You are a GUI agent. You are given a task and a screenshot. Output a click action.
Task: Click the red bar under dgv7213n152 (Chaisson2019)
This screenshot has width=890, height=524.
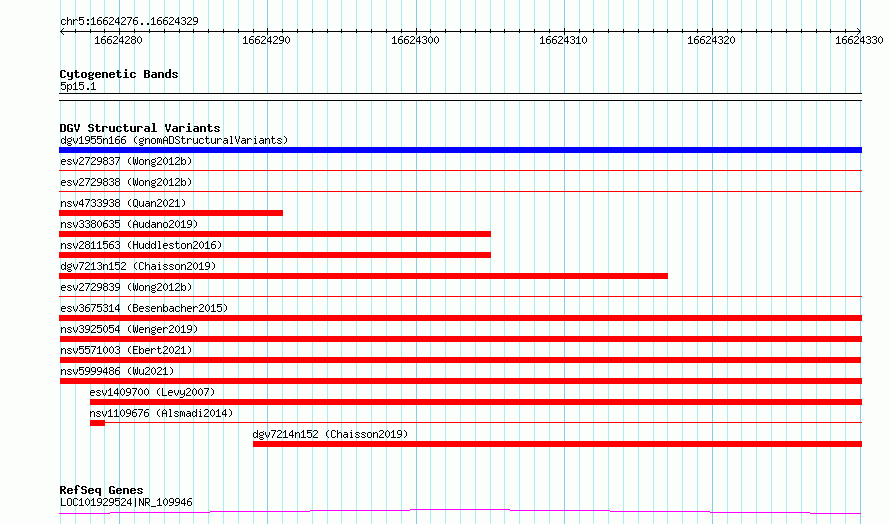click(x=363, y=276)
